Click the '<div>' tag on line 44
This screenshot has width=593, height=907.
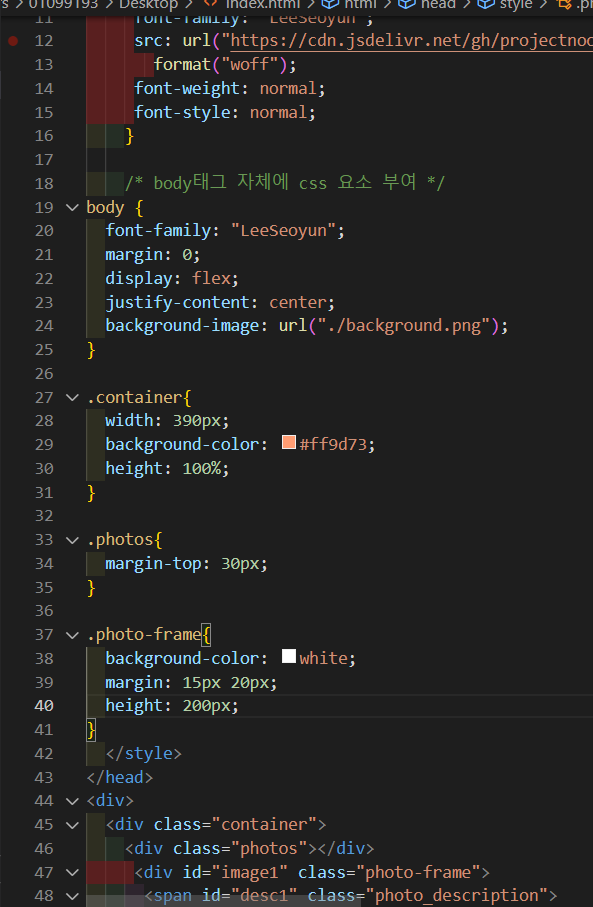tap(110, 801)
